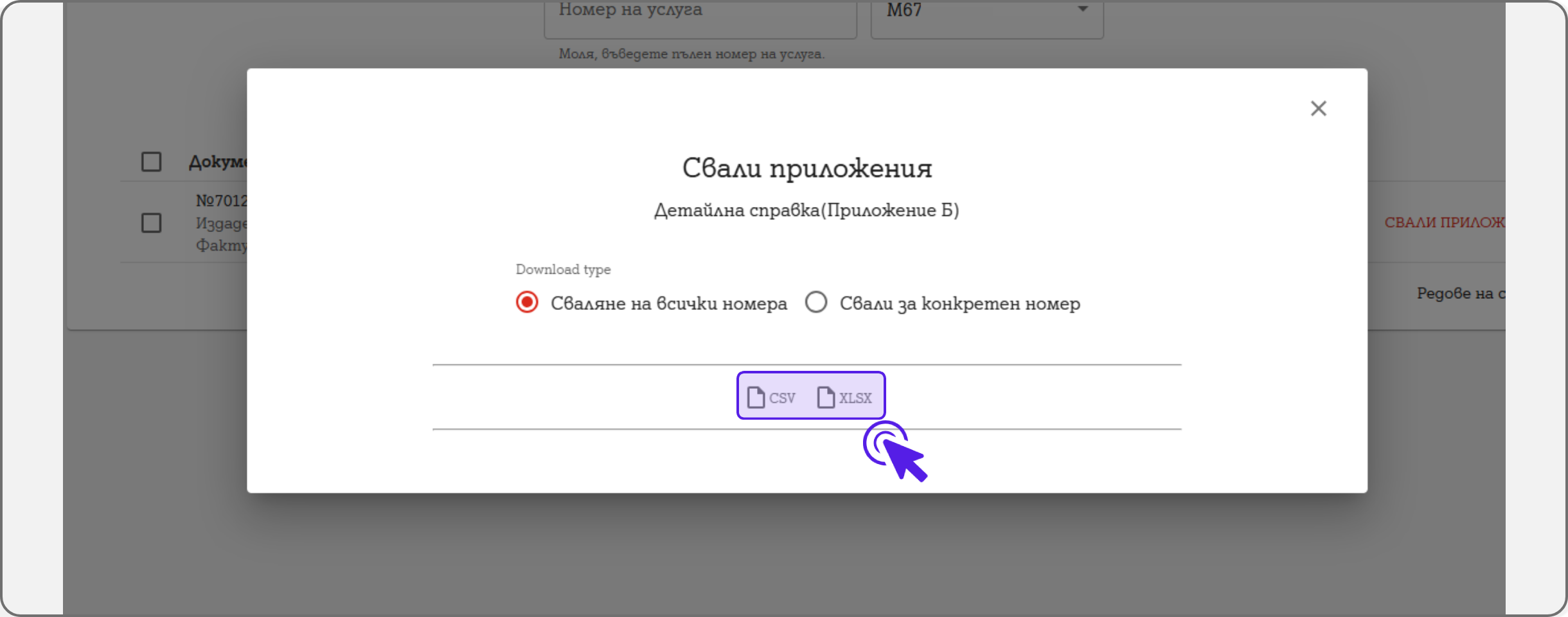Click the Свали приложения heading
1568x617 pixels.
point(806,168)
